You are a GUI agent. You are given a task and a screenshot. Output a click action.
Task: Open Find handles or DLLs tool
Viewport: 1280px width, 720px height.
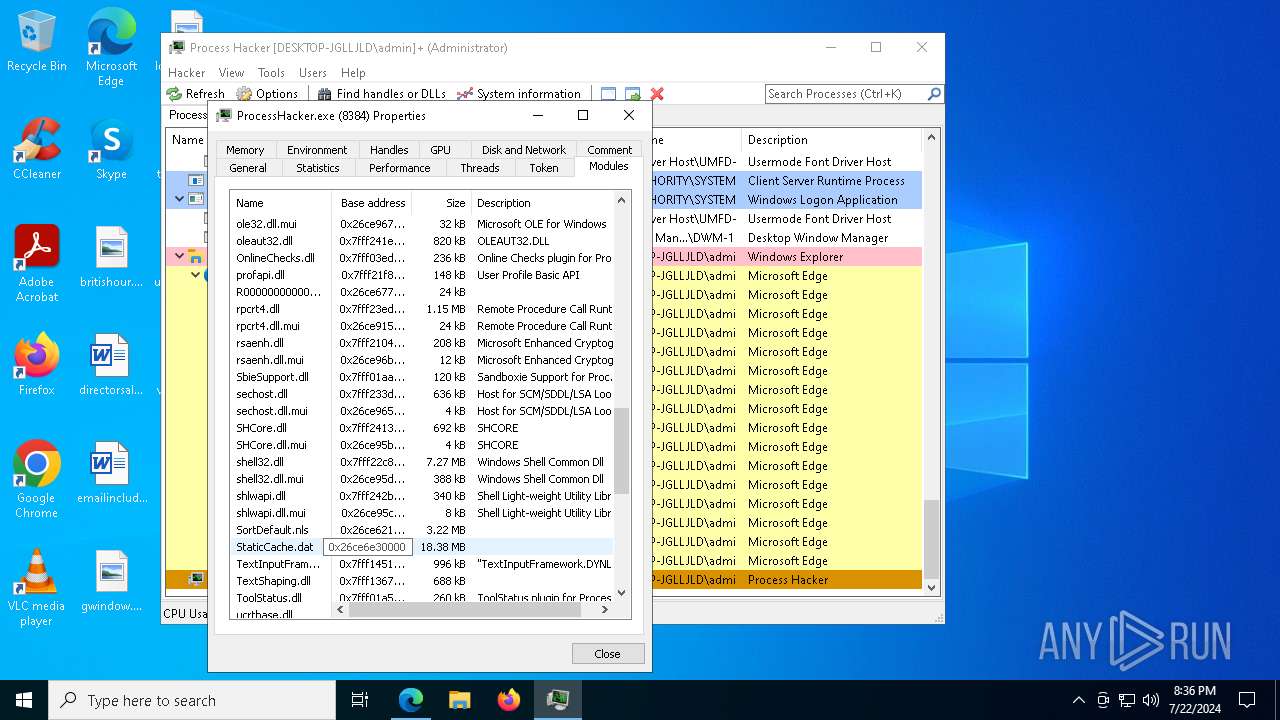tap(381, 93)
